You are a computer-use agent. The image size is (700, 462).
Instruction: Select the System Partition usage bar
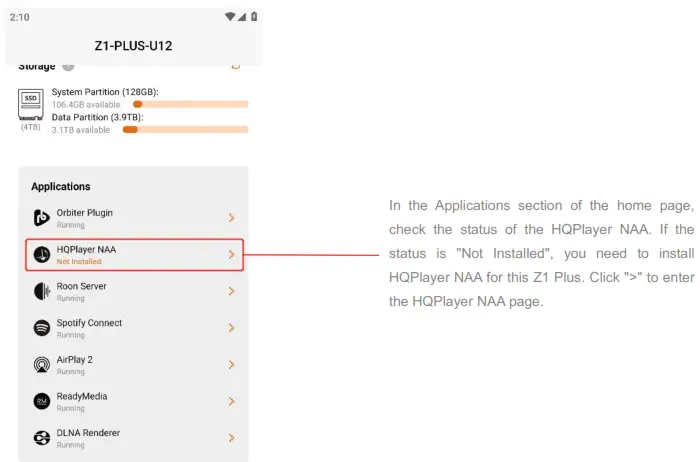pos(190,103)
